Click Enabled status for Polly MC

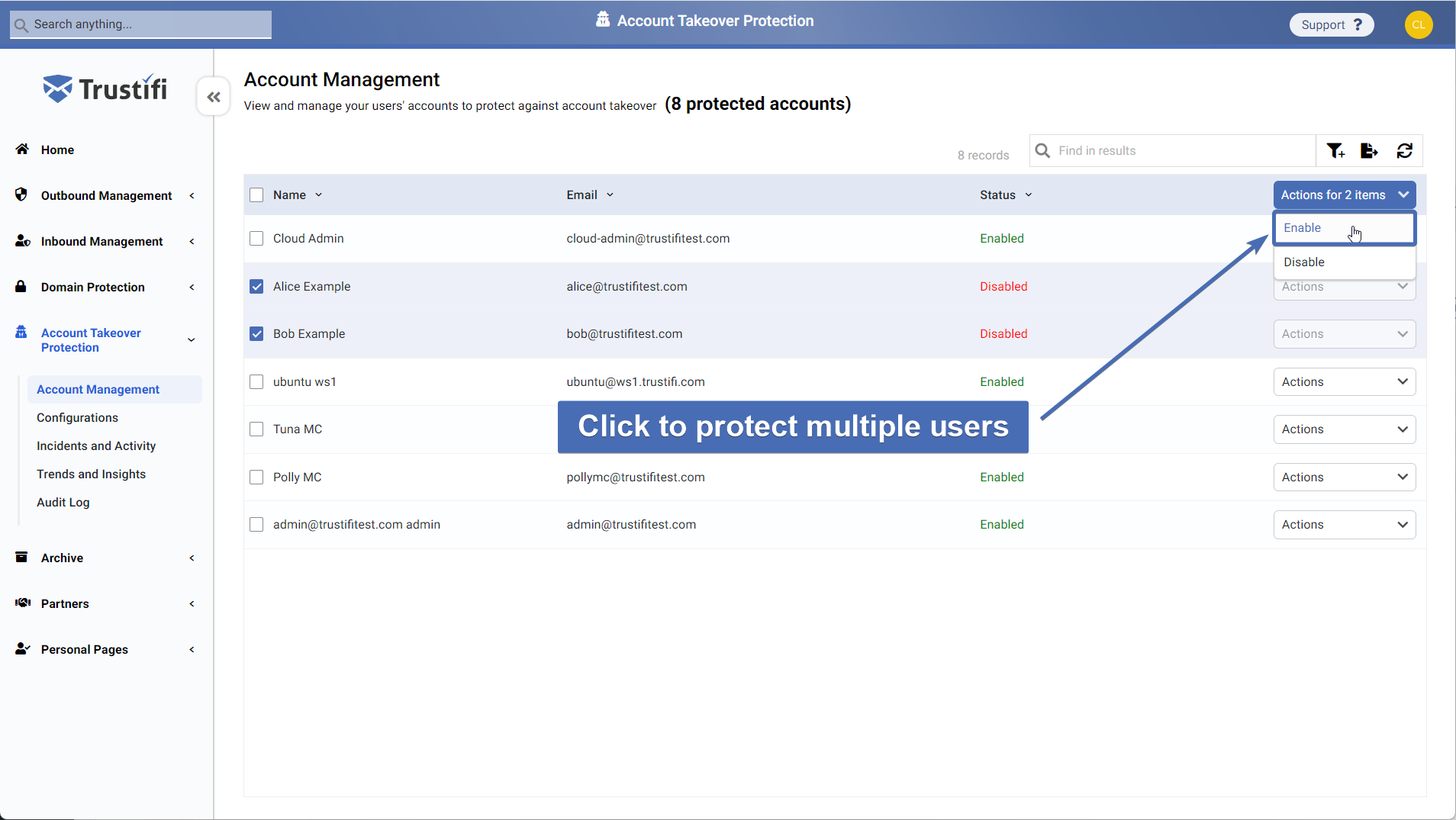[1002, 477]
